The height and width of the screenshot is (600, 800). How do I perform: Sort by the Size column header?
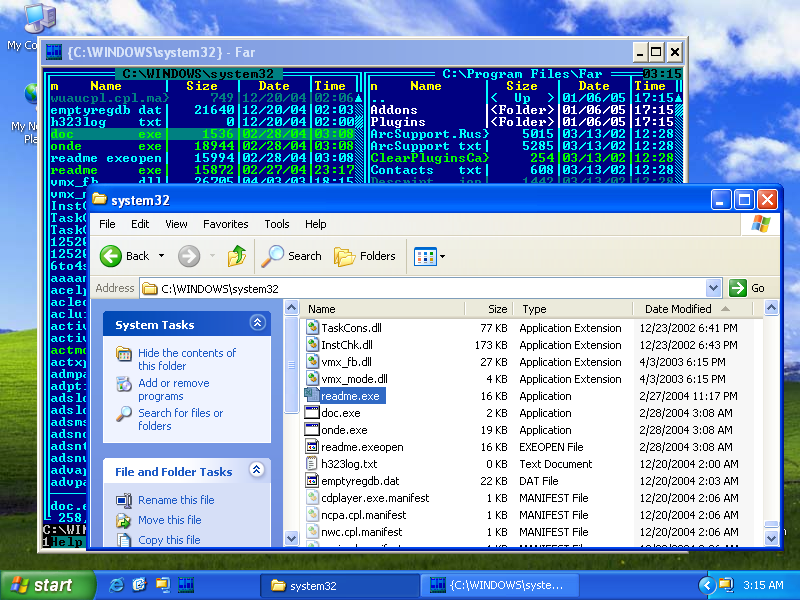pos(489,309)
